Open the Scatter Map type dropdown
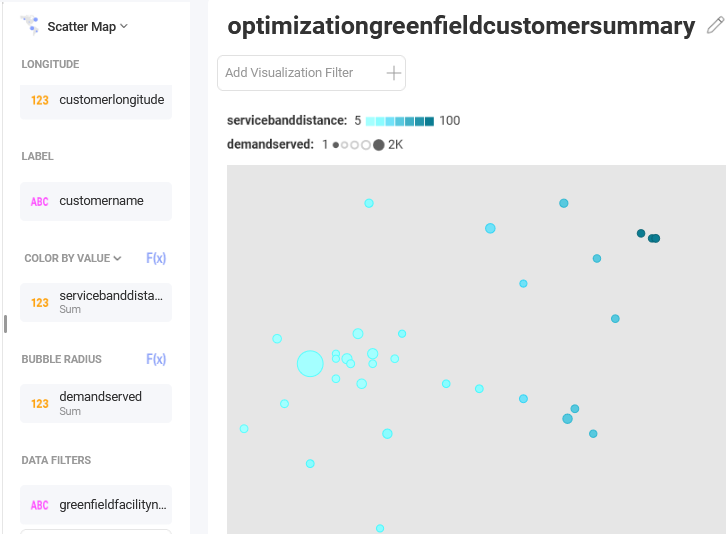The height and width of the screenshot is (534, 726). [x=87, y=27]
